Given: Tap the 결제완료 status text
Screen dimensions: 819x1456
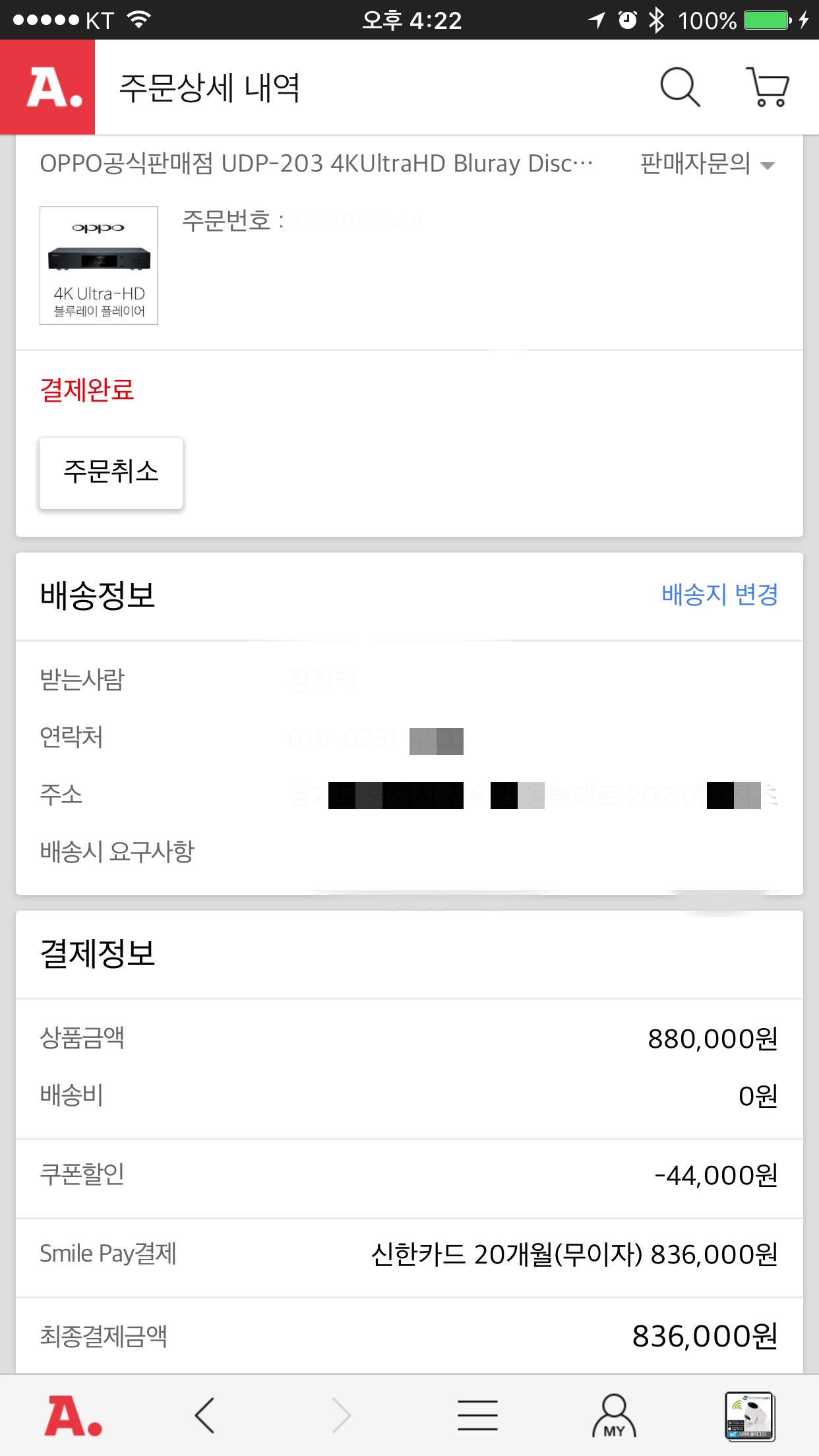Looking at the screenshot, I should (x=87, y=390).
